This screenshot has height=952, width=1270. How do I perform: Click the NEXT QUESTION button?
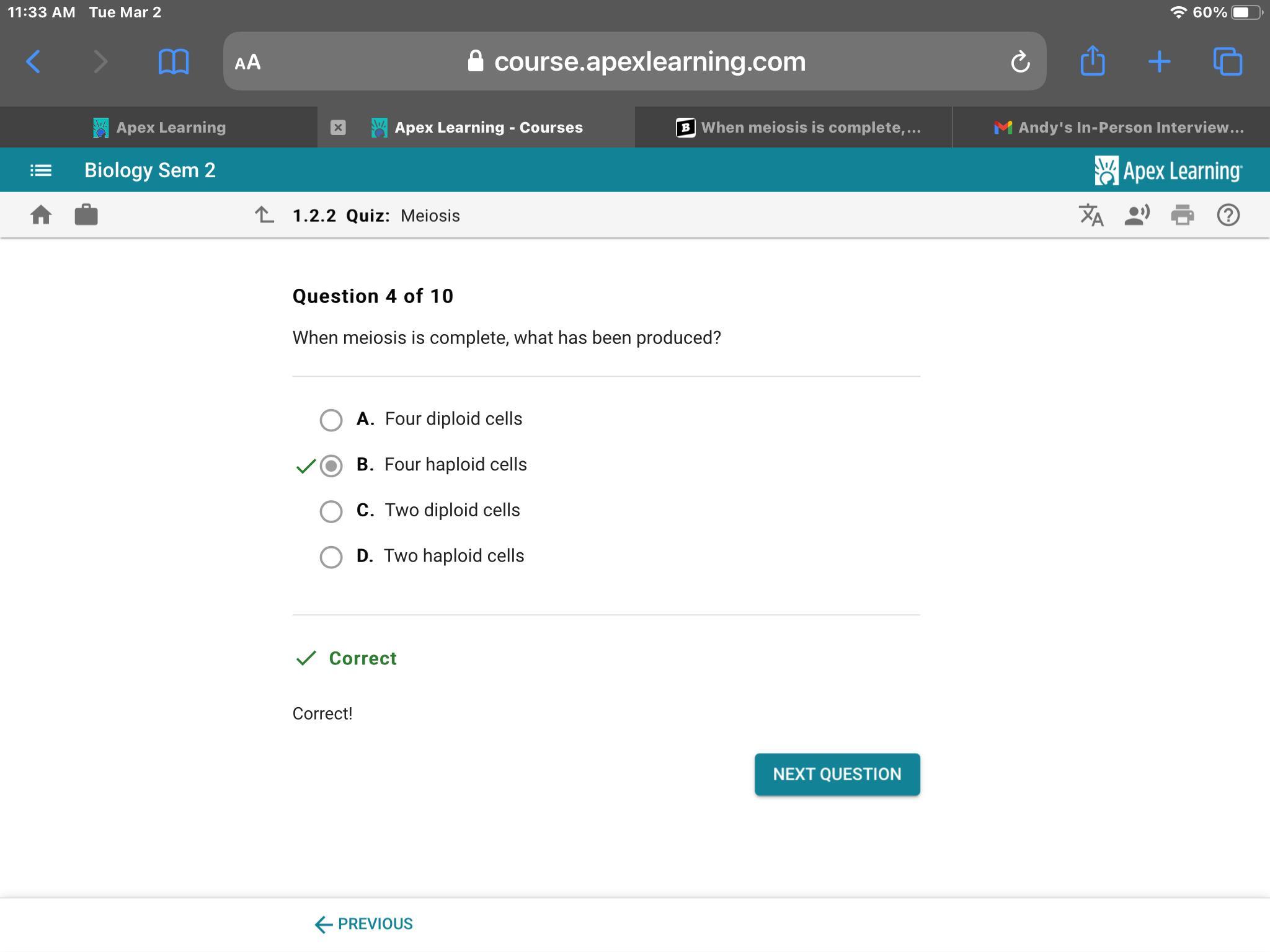click(x=837, y=774)
